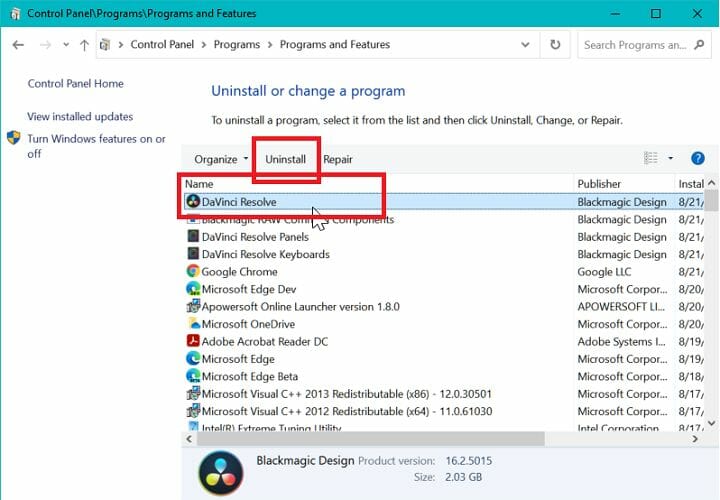Click the Uninstall toolbar button
This screenshot has width=720, height=500.
285,159
